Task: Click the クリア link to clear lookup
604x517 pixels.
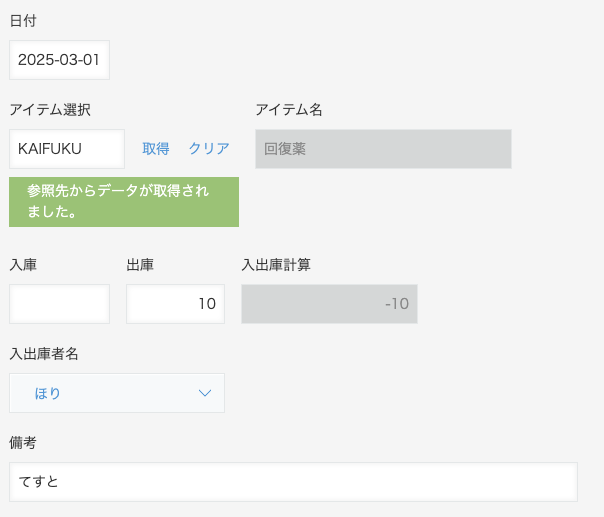Action: (x=209, y=149)
